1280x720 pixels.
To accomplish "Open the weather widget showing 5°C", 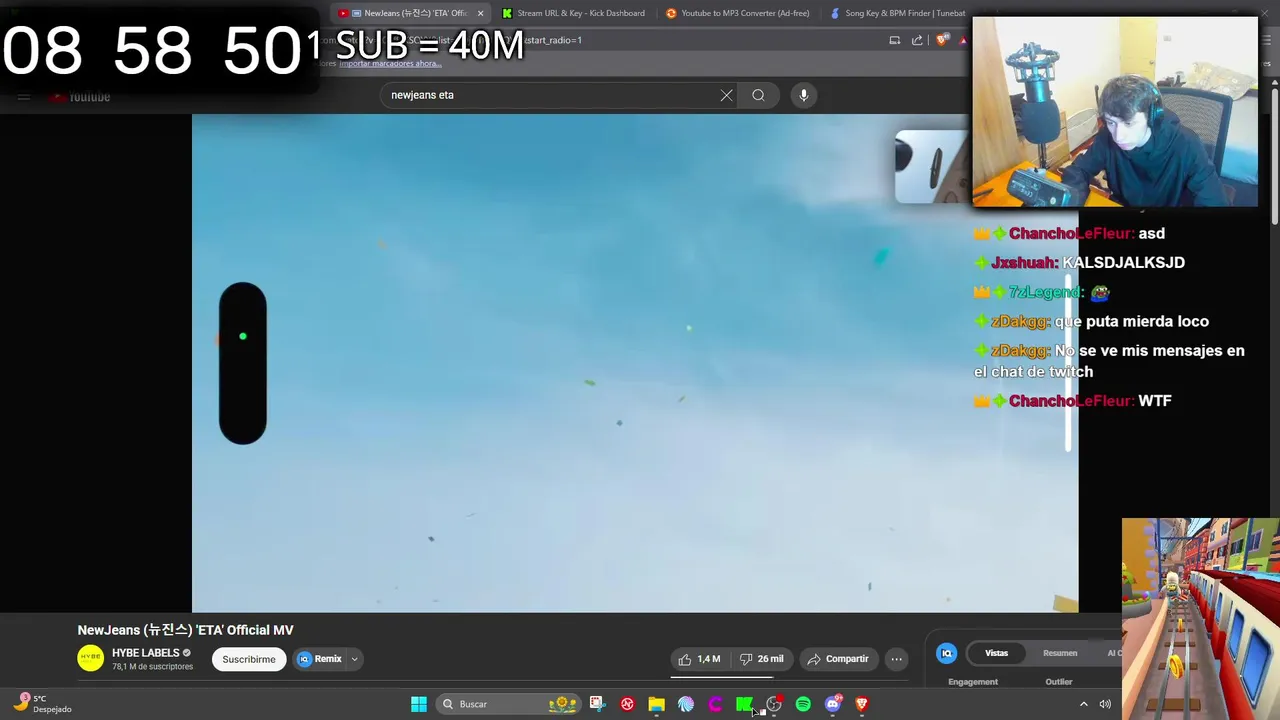I will tap(44, 704).
